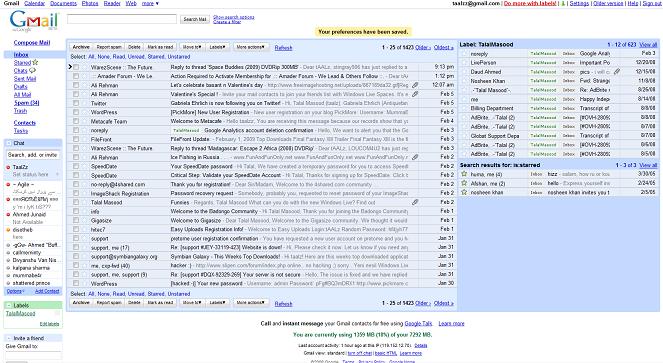The width and height of the screenshot is (663, 363).
Task: Collapse the Labels panel header
Action: (9, 305)
